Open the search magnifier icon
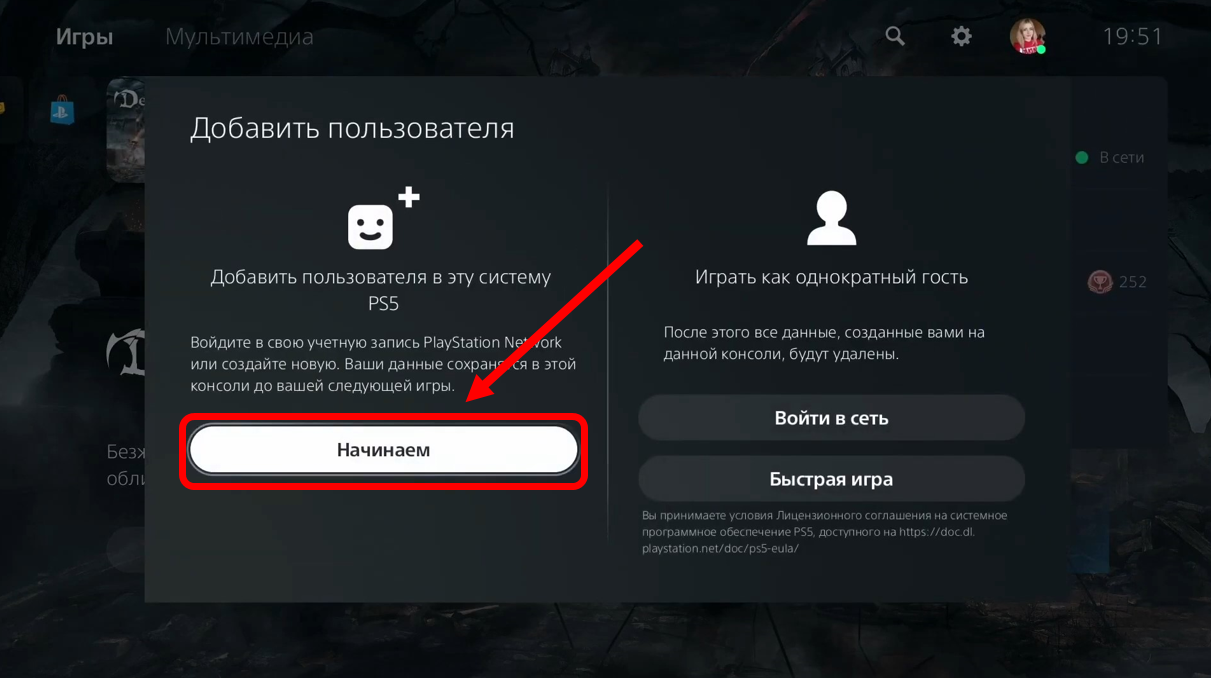This screenshot has height=678, width=1211. pyautogui.click(x=895, y=36)
